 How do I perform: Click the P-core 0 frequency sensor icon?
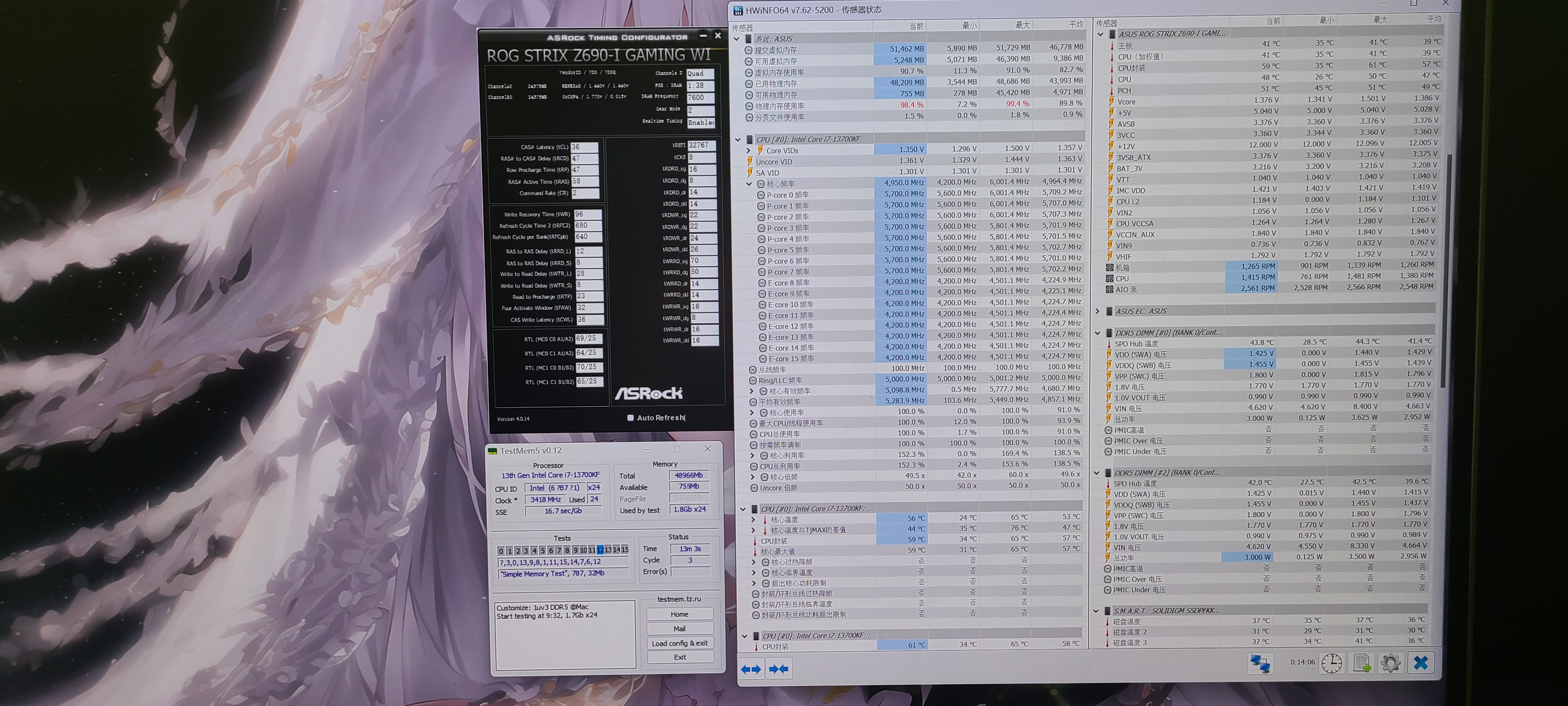click(x=761, y=195)
